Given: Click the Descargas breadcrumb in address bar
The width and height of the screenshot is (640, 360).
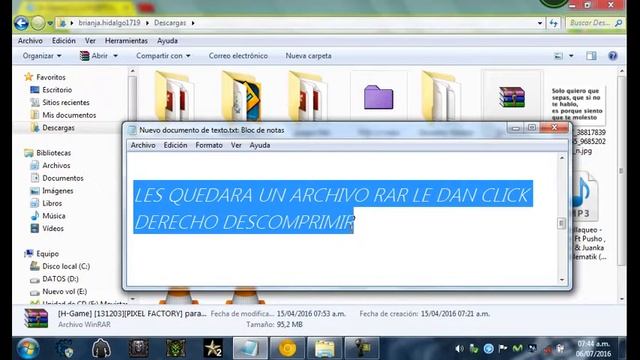Looking at the screenshot, I should [x=170, y=23].
